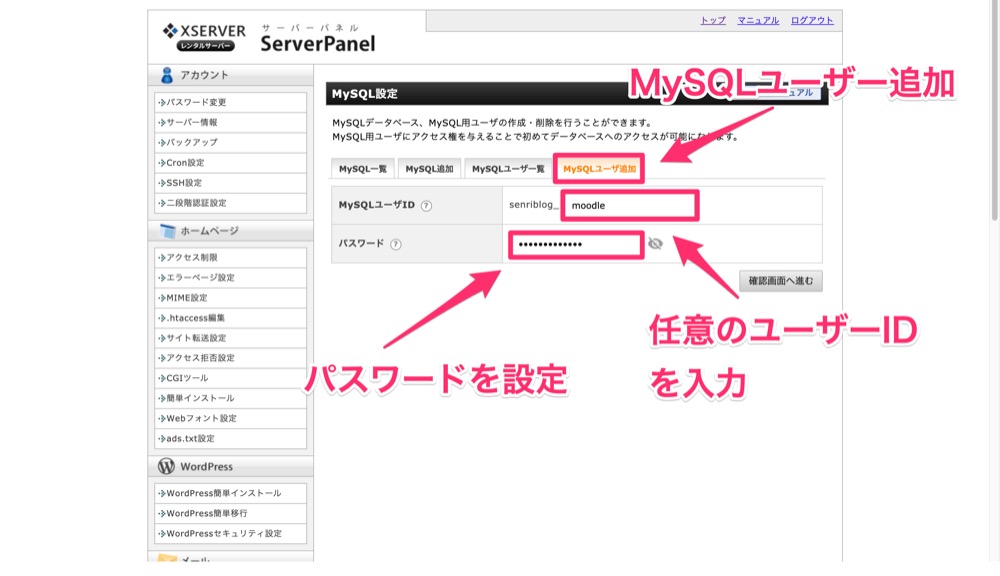Open アクセス制限 in sidebar
This screenshot has width=1000, height=576.
[x=230, y=258]
